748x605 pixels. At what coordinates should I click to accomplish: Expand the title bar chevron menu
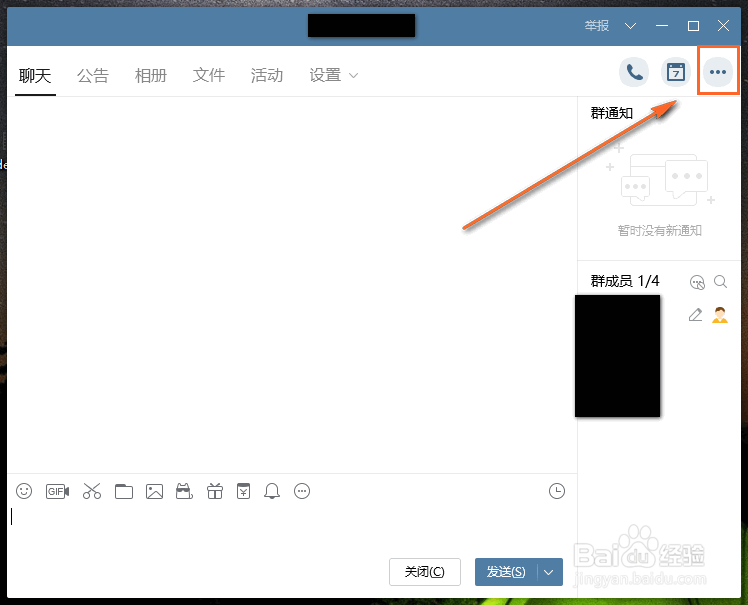[x=631, y=26]
